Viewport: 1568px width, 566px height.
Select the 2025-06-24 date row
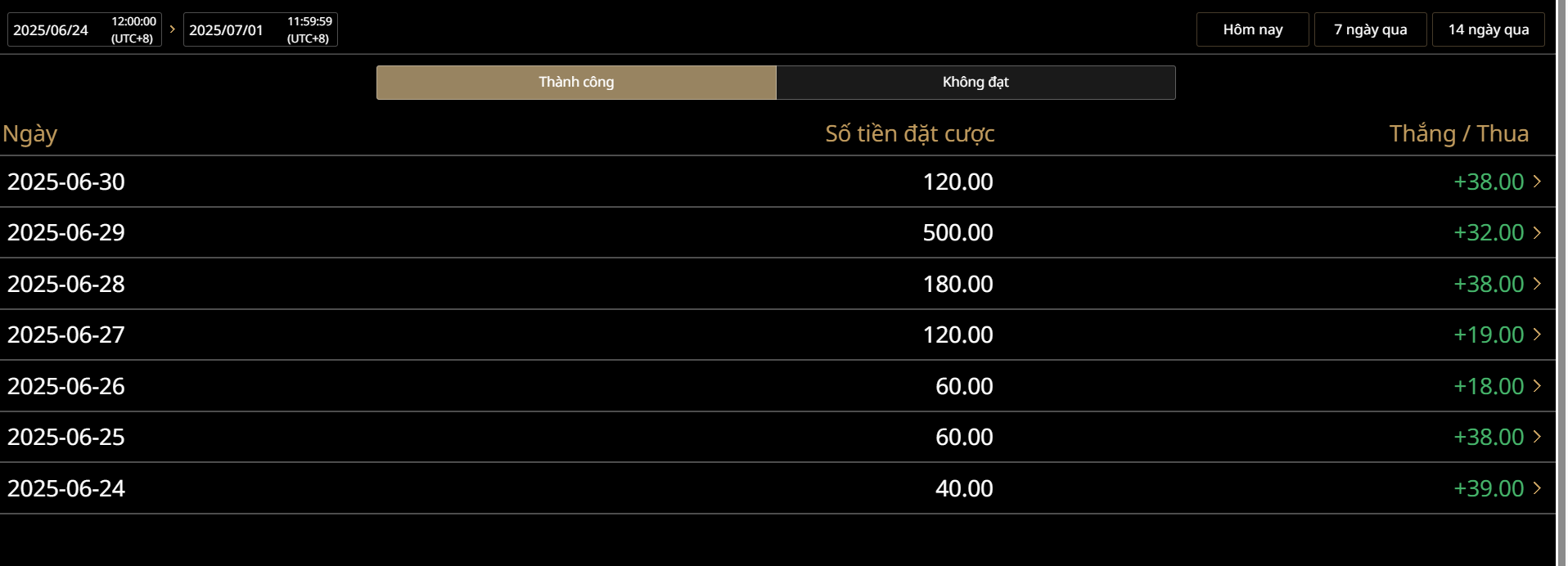tap(66, 488)
